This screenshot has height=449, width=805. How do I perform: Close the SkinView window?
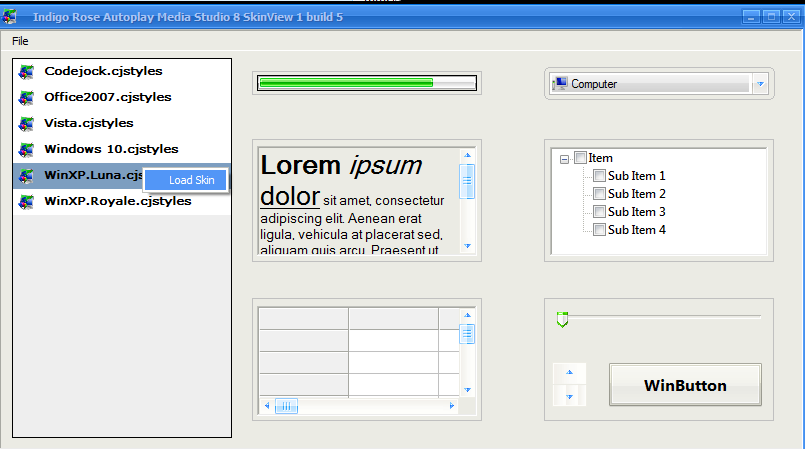(792, 17)
